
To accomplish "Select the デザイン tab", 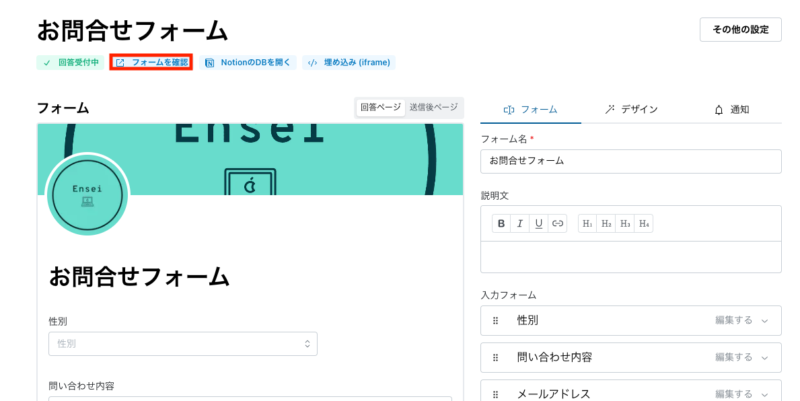I will pos(631,110).
